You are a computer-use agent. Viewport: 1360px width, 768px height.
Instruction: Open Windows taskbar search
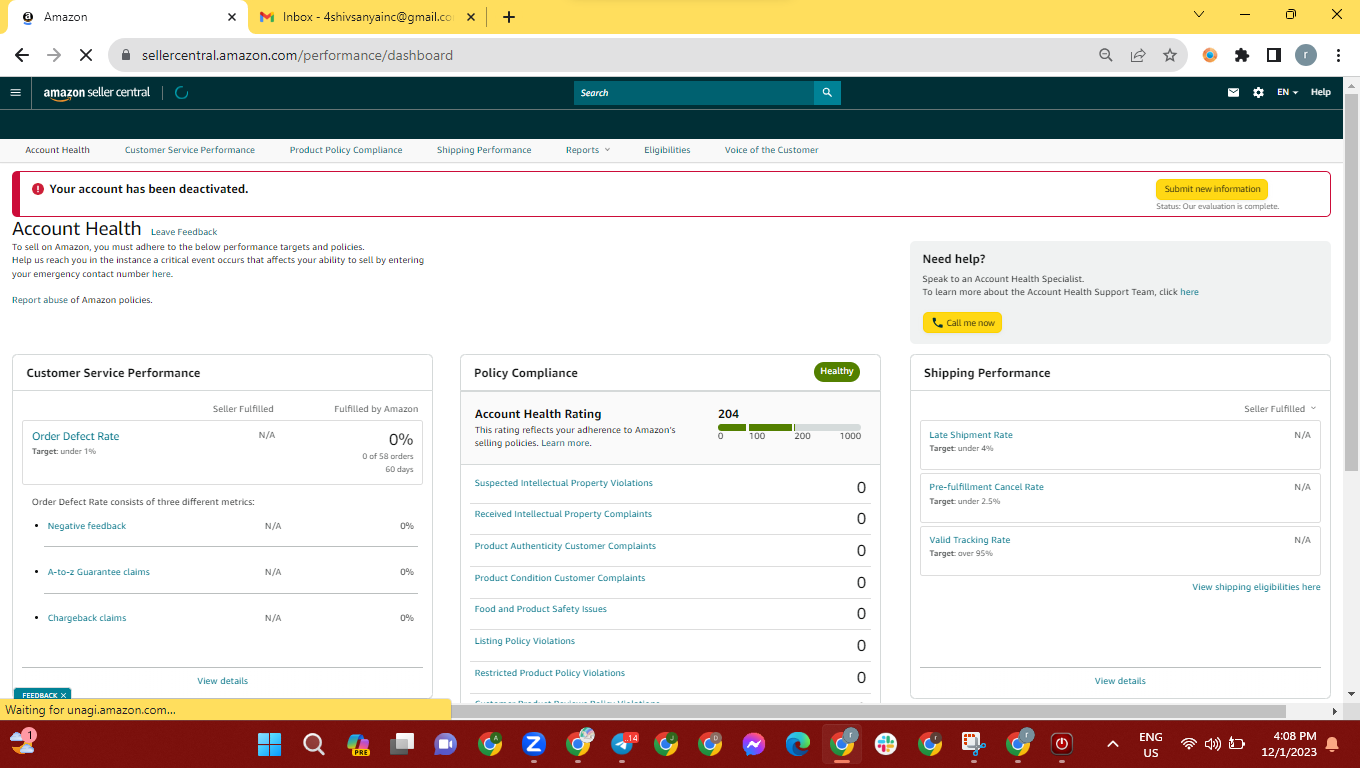point(314,744)
